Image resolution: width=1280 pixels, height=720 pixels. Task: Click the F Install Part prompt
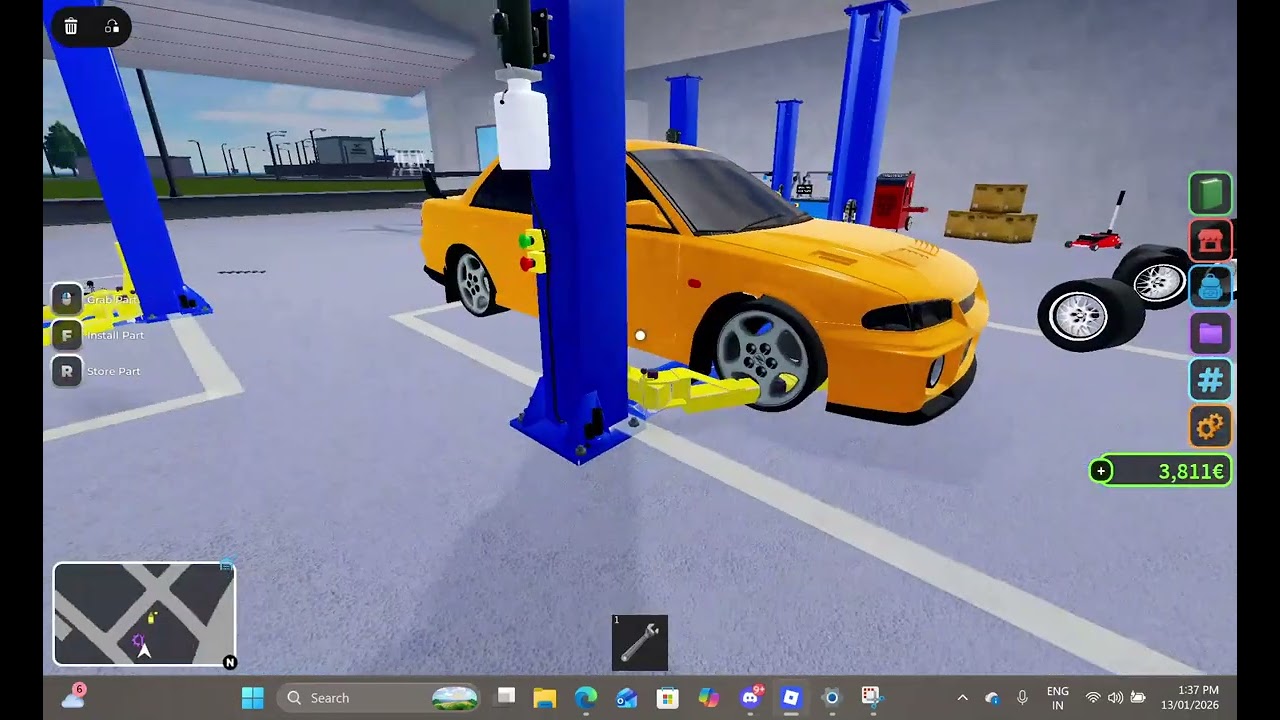99,335
